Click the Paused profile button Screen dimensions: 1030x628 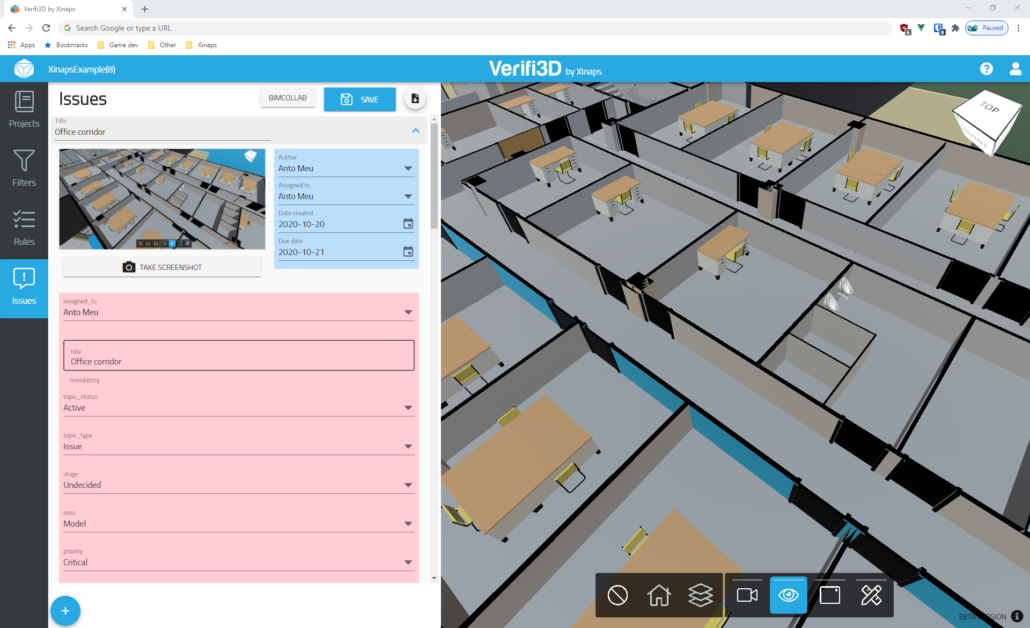[986, 28]
